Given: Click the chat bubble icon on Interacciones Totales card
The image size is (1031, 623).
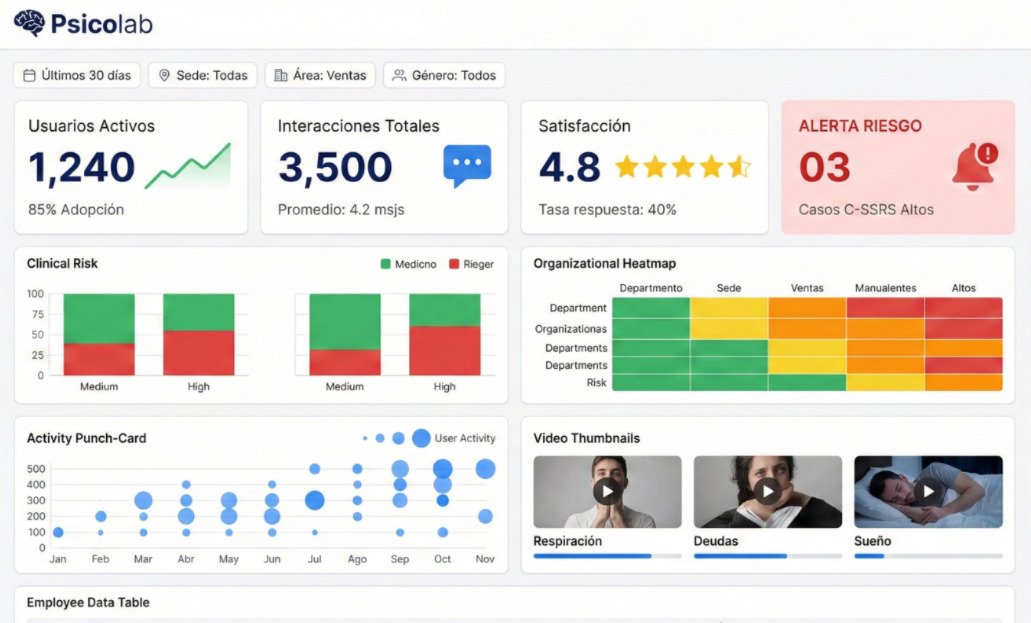Looking at the screenshot, I should [x=466, y=166].
